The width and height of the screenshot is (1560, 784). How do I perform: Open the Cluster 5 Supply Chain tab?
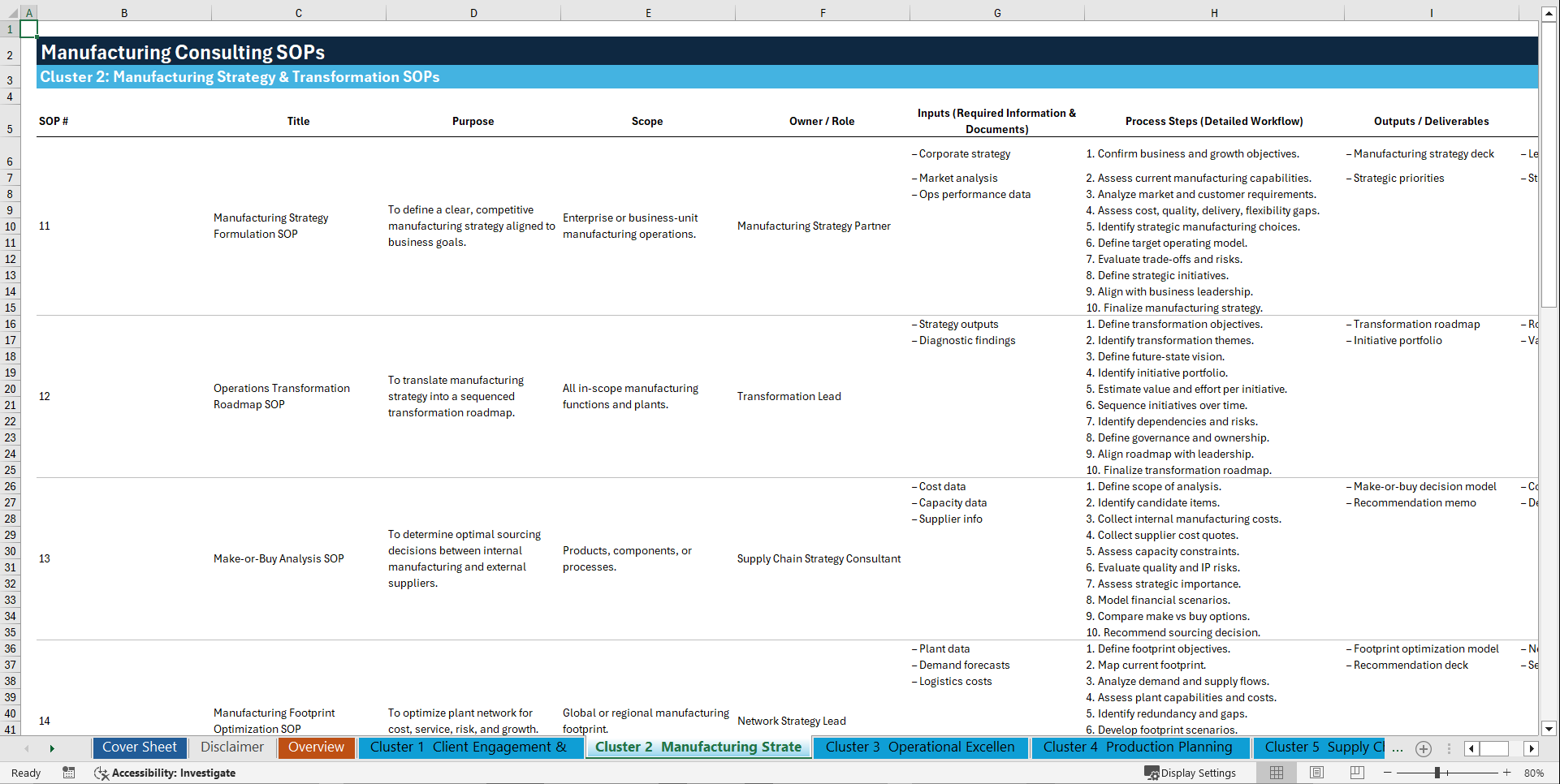[x=1320, y=747]
